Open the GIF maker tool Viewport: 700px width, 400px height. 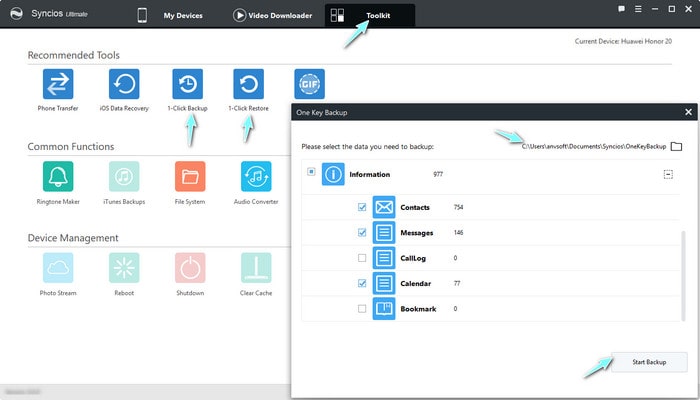pyautogui.click(x=309, y=84)
